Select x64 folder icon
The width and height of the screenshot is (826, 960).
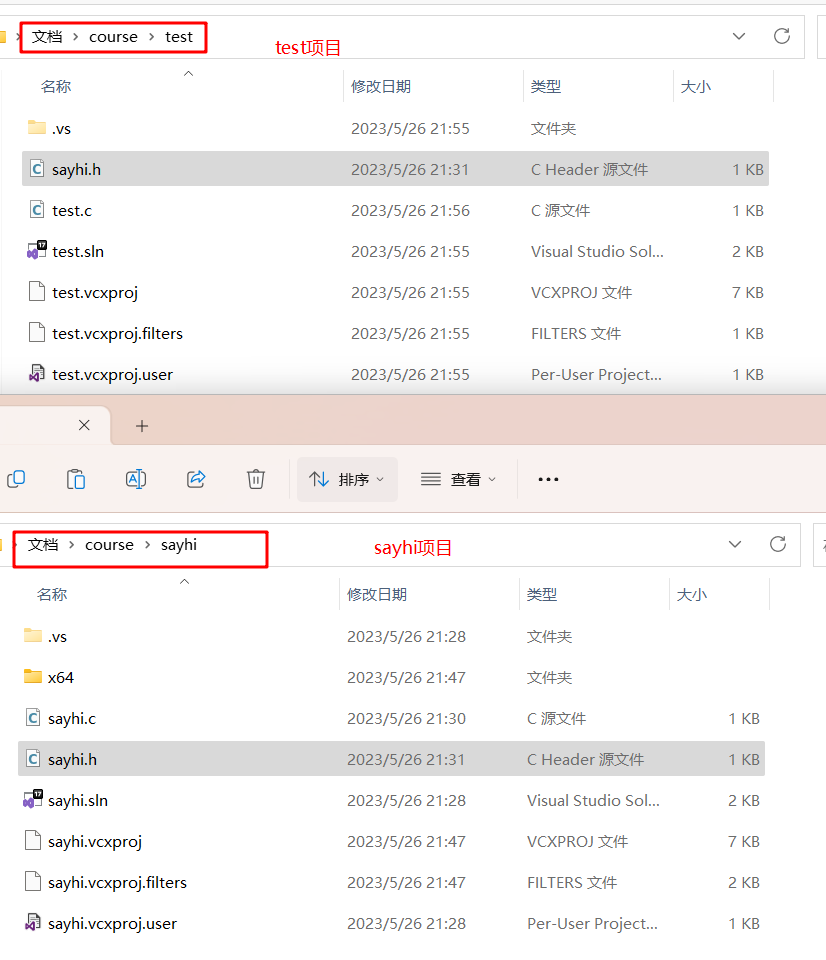pos(32,676)
